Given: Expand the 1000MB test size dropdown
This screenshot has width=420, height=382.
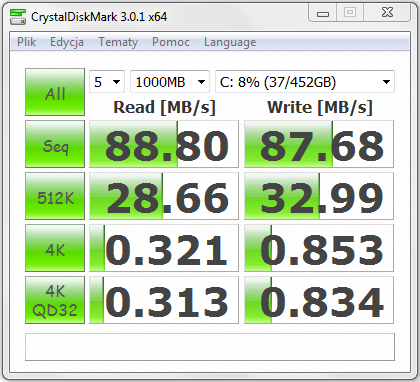Looking at the screenshot, I should pos(170,82).
